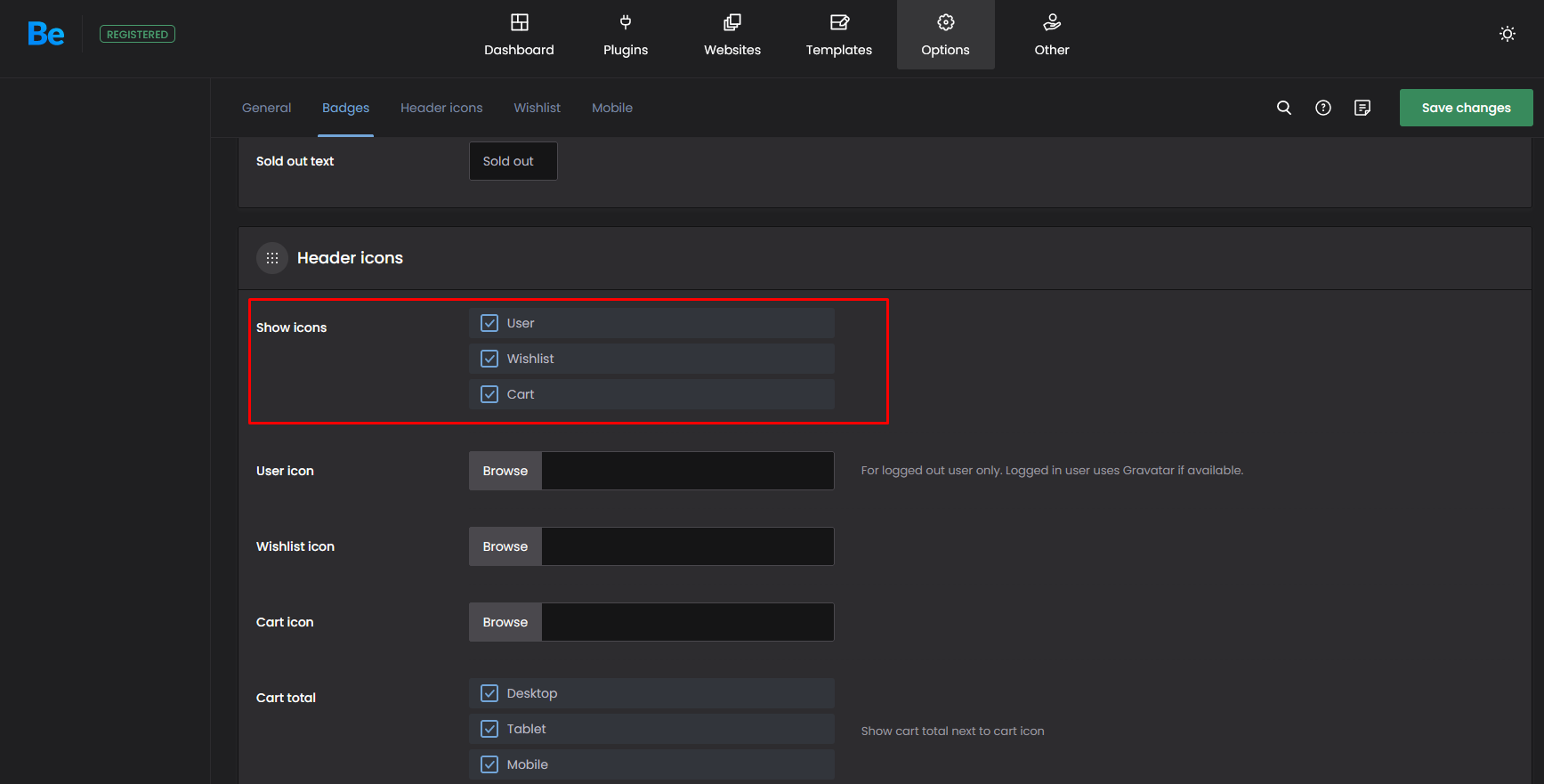Select the Options section
Image resolution: width=1544 pixels, height=784 pixels.
tap(946, 35)
